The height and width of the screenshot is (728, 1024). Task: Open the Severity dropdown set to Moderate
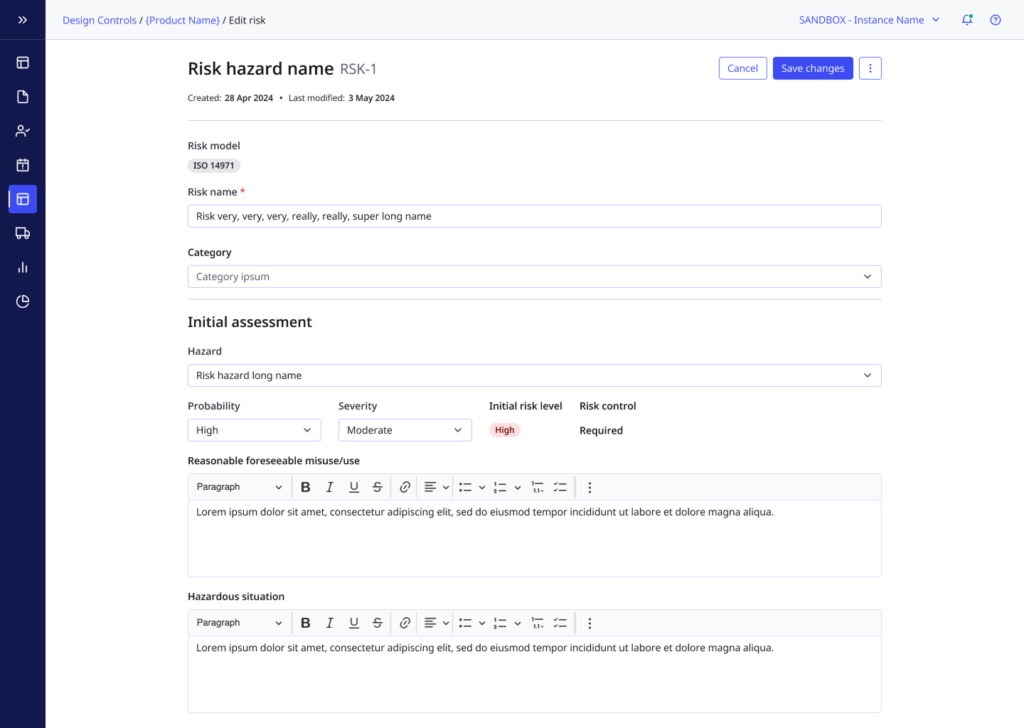pos(404,430)
